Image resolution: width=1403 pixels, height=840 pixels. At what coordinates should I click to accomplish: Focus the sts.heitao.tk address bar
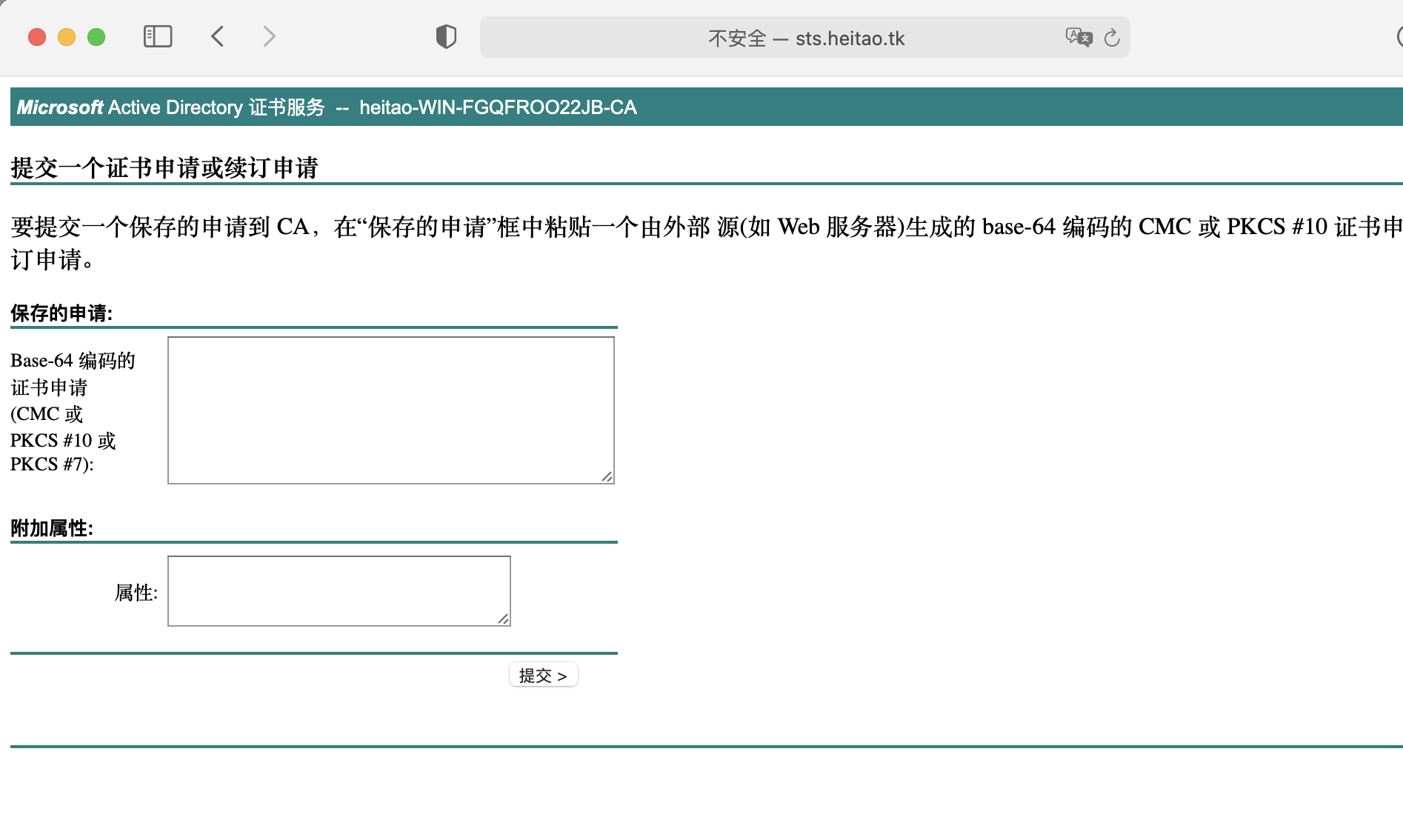coord(805,37)
